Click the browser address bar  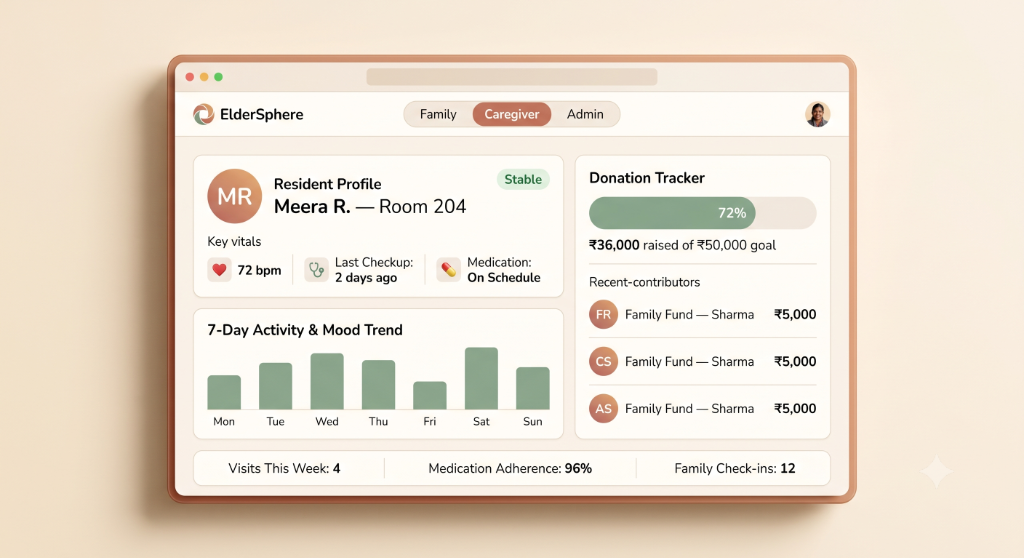click(x=511, y=77)
